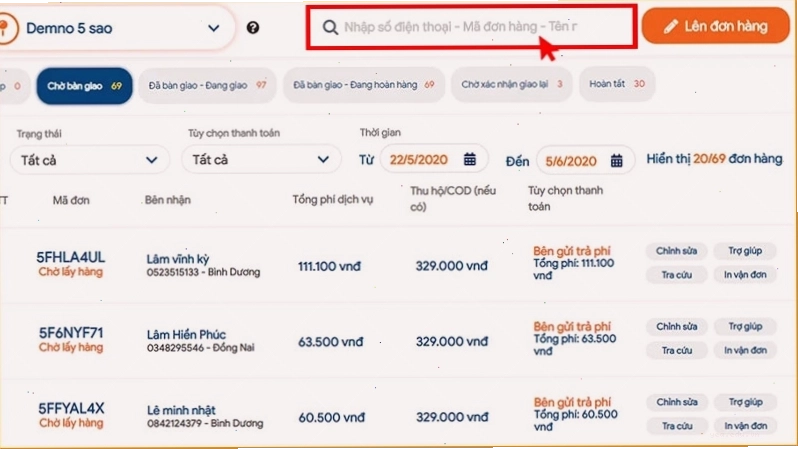This screenshot has width=798, height=451.
Task: Open order code 5FFYAL4X
Action: tap(71, 408)
